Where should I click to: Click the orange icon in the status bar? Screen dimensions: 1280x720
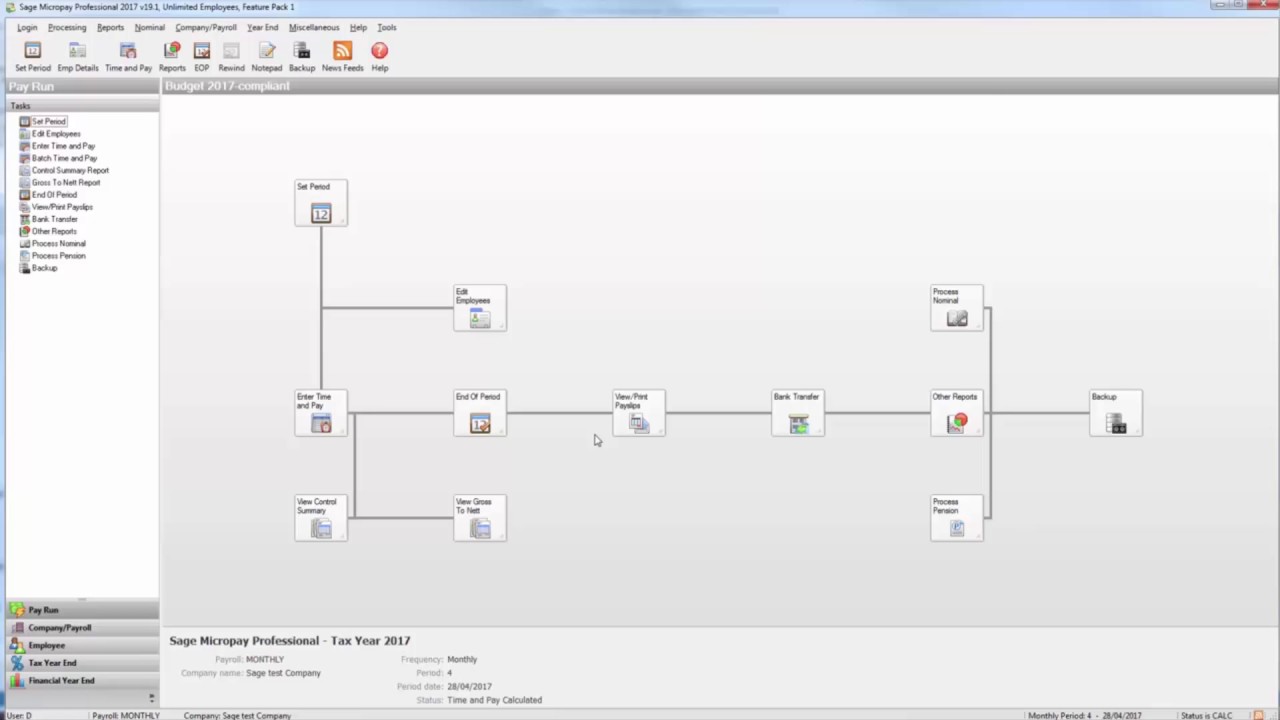1259,715
